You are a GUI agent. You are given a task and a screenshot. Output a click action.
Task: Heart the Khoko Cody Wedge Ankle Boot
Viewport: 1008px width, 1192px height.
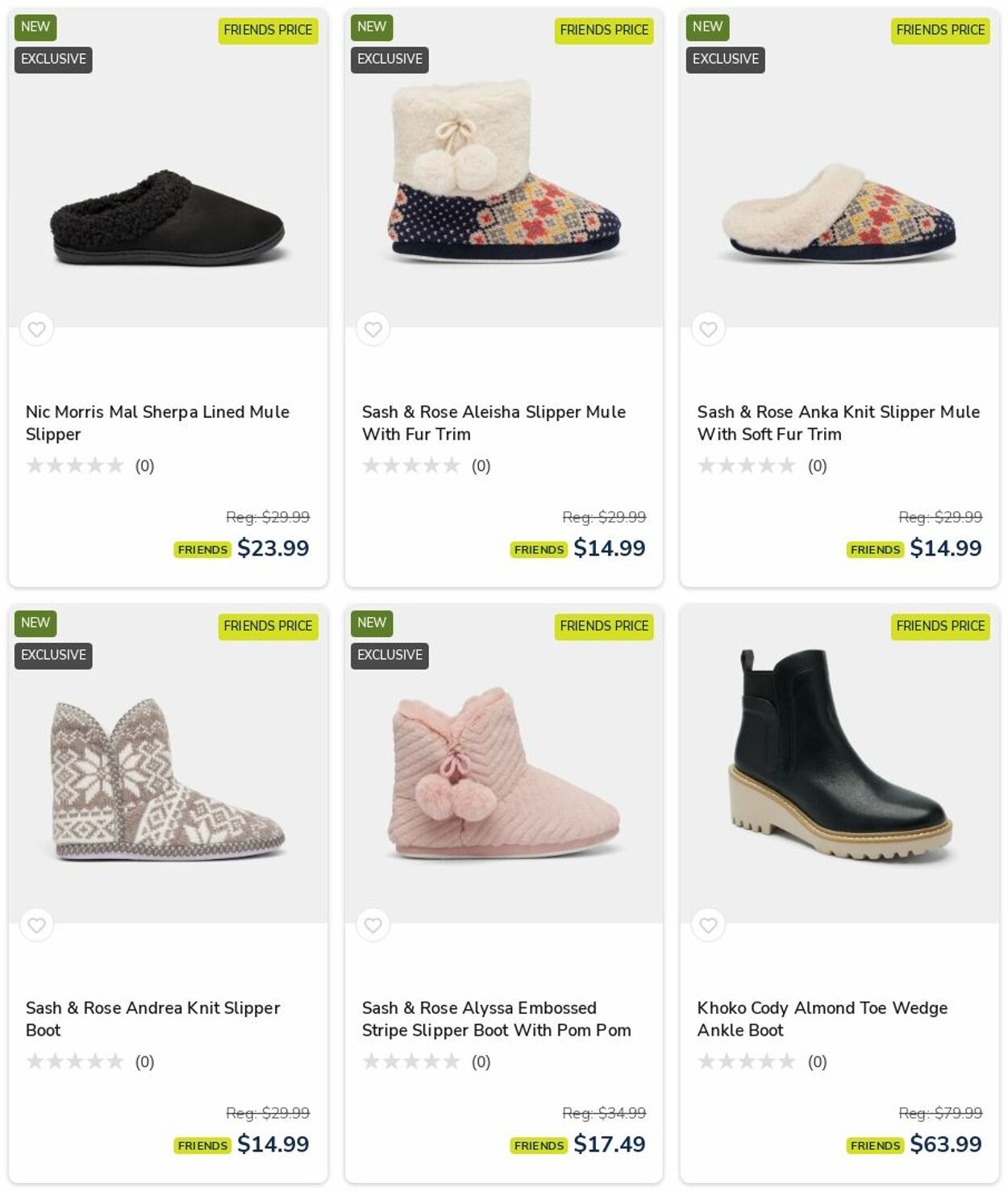point(708,925)
